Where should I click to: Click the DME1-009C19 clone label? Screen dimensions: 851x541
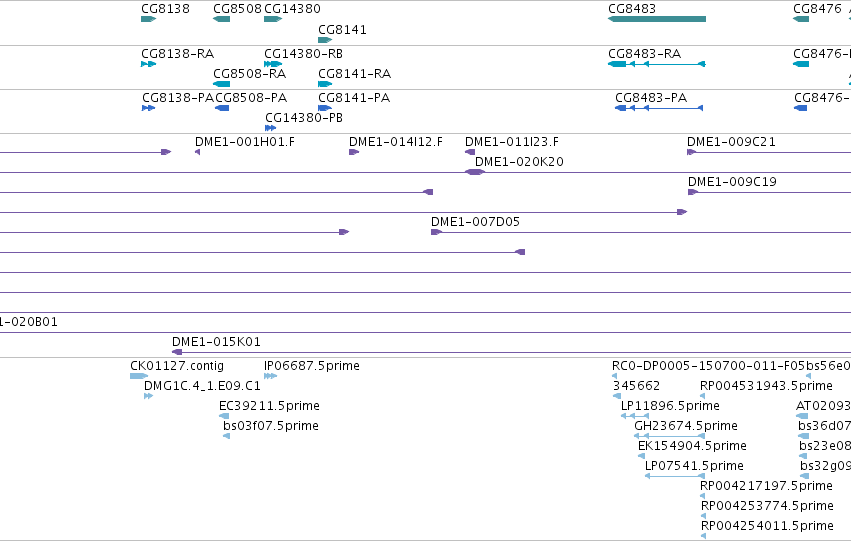[x=732, y=182]
